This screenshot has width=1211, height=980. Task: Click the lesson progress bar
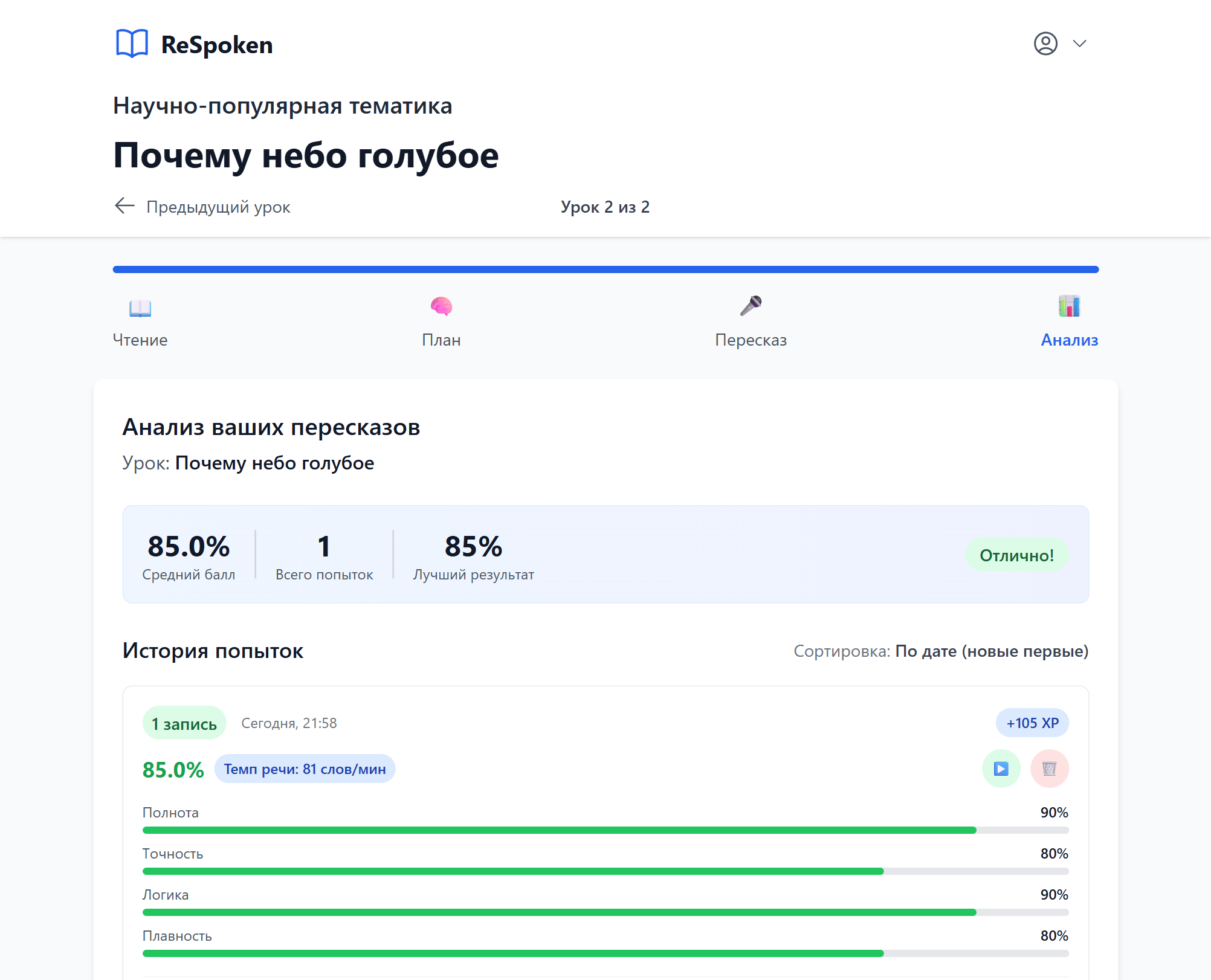tap(604, 269)
